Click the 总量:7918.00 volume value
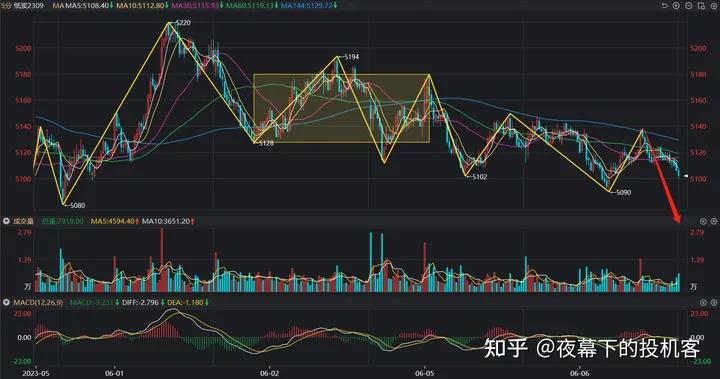 click(63, 221)
